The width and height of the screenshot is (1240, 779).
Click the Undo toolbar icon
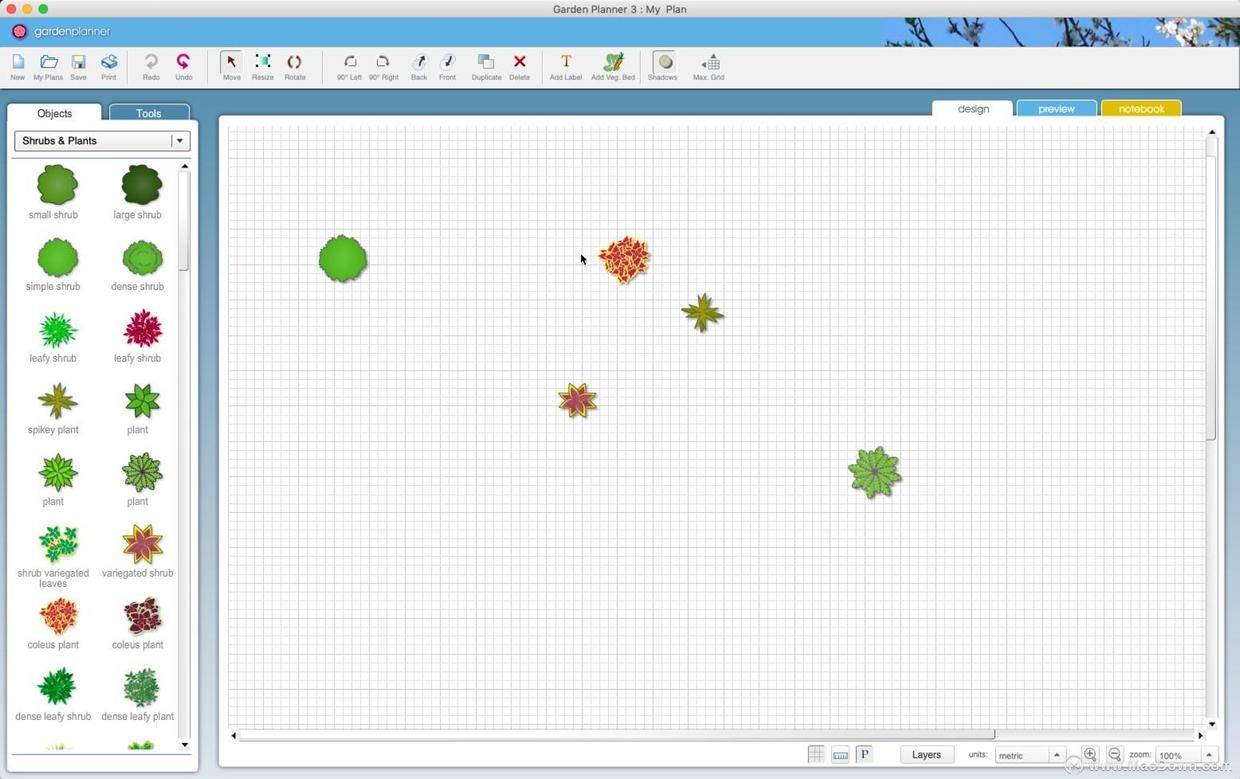183,66
